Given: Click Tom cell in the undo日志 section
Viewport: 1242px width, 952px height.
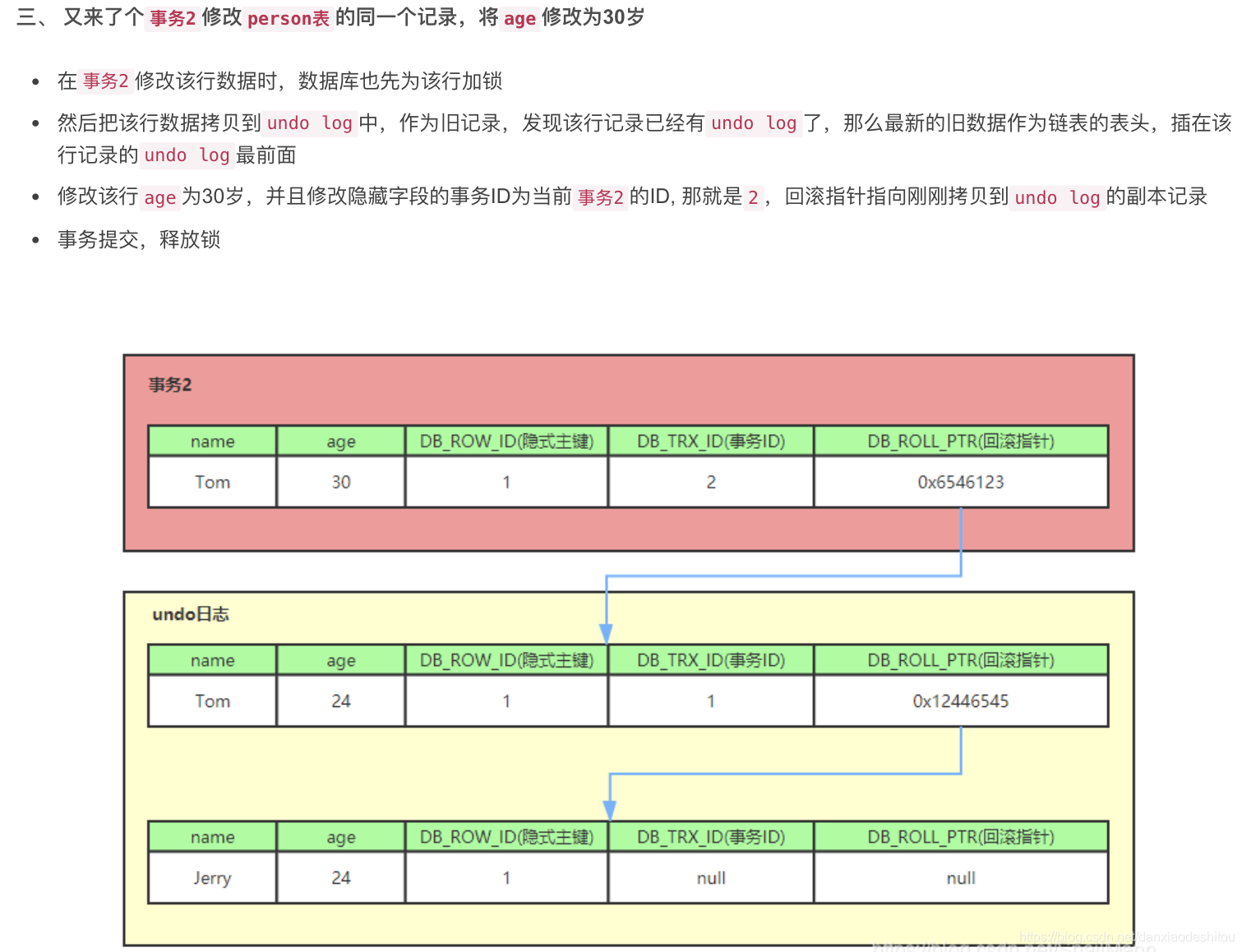Looking at the screenshot, I should click(212, 701).
